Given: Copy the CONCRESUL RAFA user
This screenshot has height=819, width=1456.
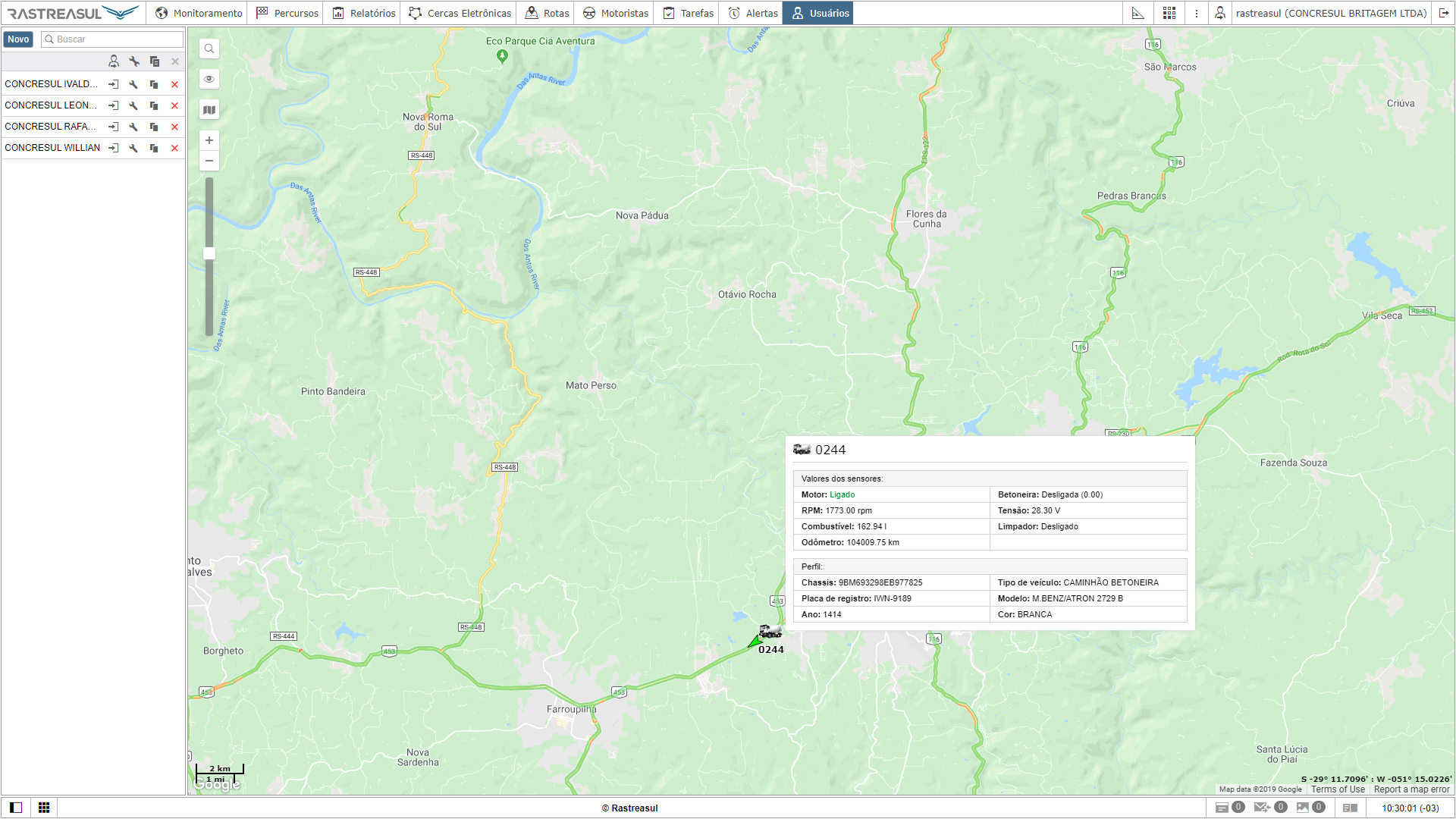Looking at the screenshot, I should [x=154, y=127].
